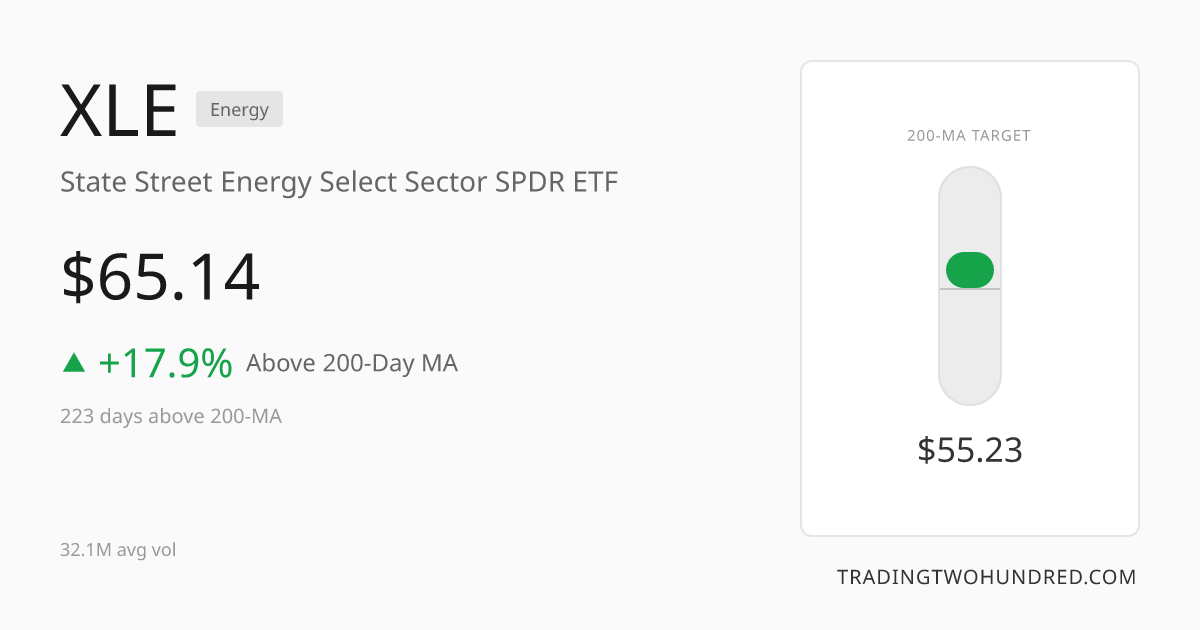The height and width of the screenshot is (630, 1200).
Task: Click the gray midline of the gauge
Action: 970,289
